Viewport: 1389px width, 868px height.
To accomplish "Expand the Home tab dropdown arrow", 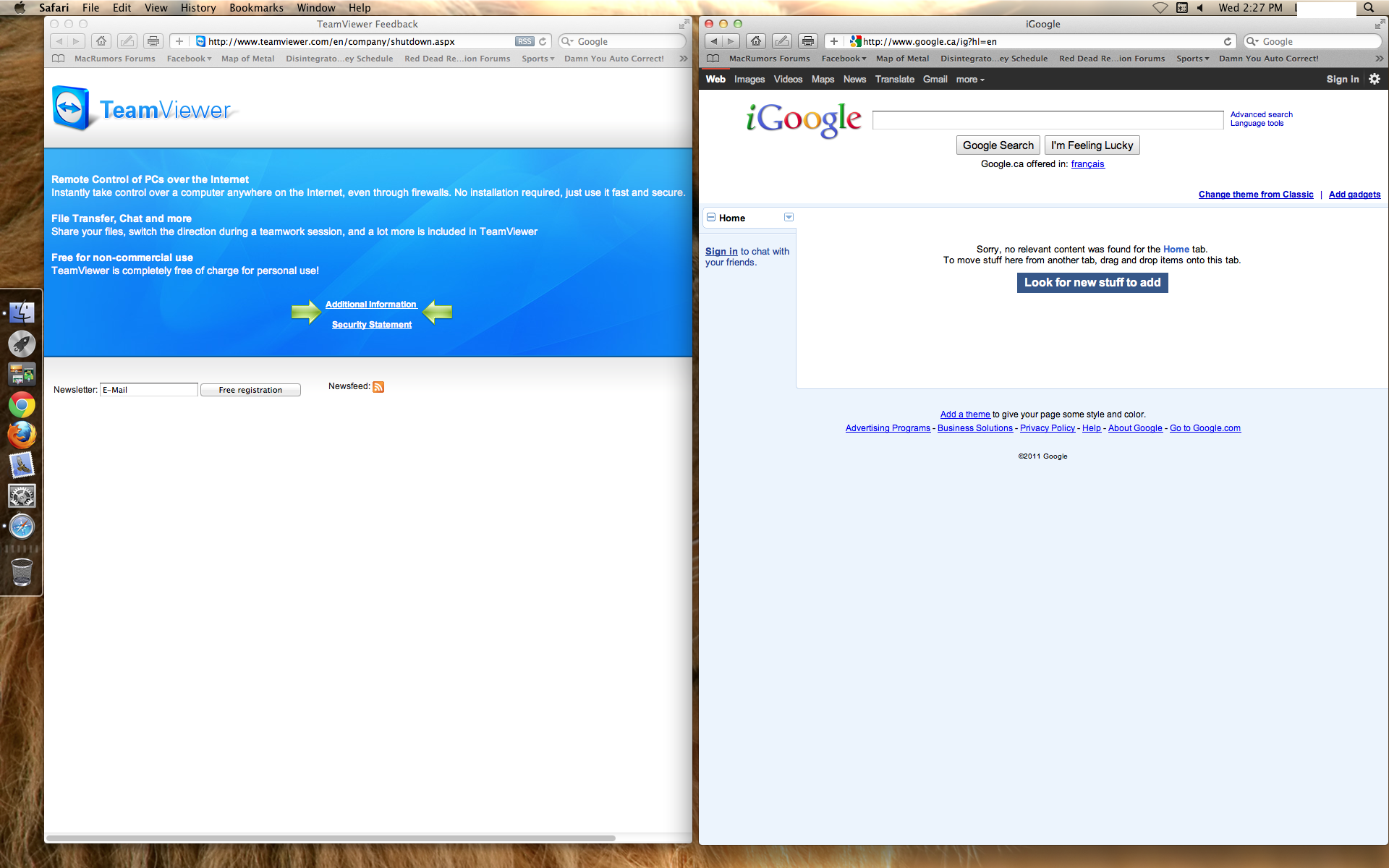I will (789, 217).
